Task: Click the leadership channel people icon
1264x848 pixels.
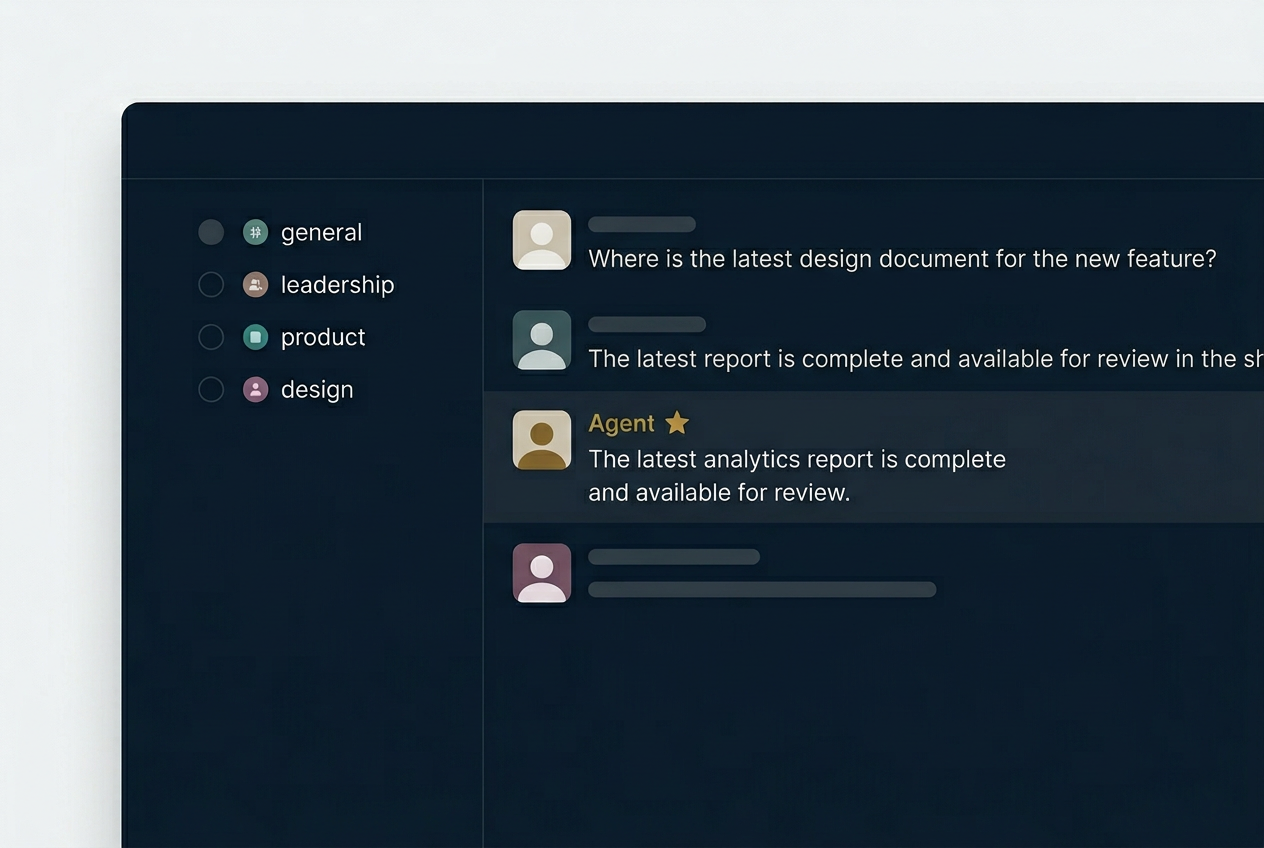Action: point(256,285)
